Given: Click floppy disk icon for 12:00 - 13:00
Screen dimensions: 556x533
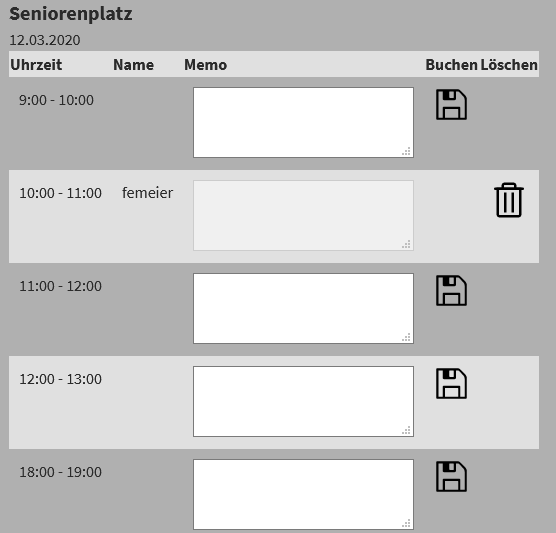Looking at the screenshot, I should coord(451,383).
